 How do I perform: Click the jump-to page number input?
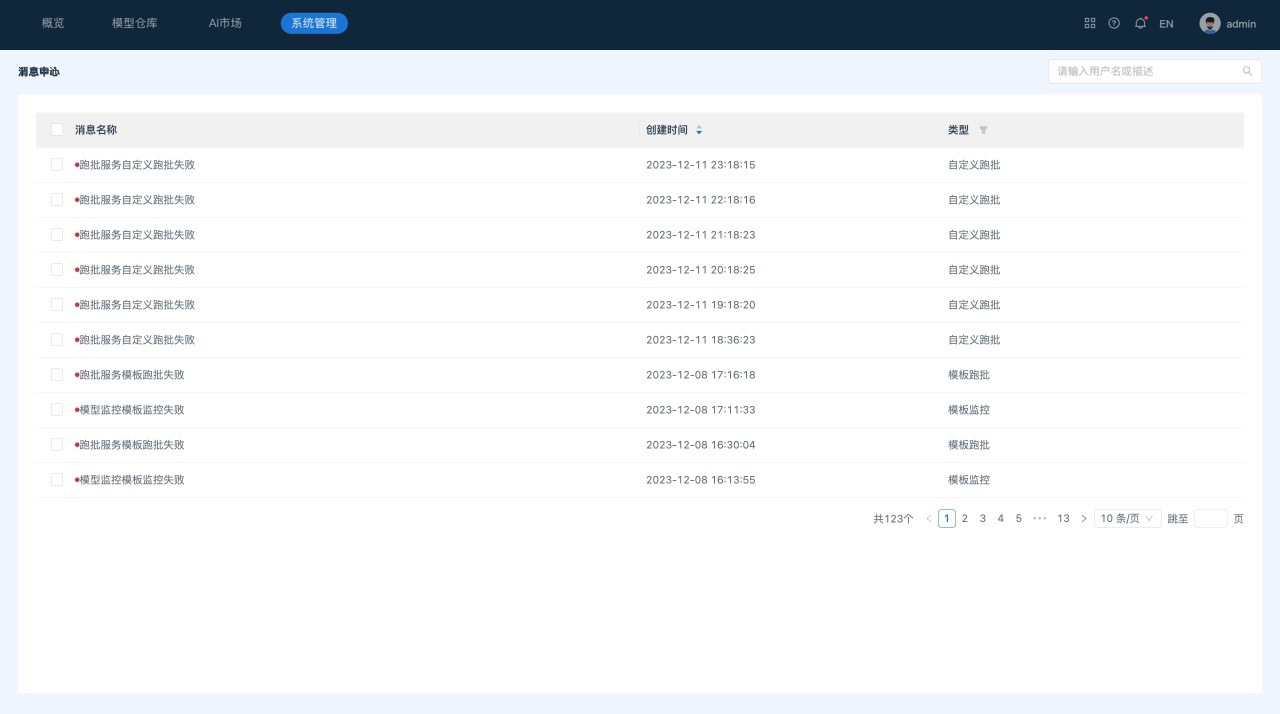click(1210, 518)
